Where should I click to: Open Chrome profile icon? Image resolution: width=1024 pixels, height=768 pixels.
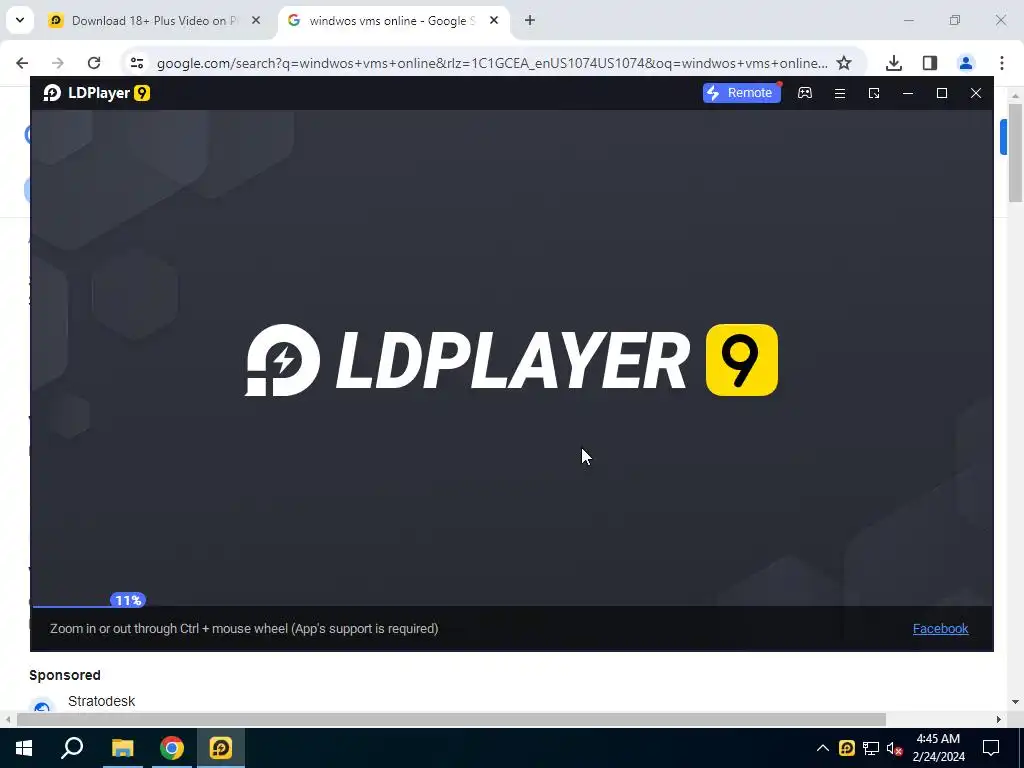(x=966, y=63)
